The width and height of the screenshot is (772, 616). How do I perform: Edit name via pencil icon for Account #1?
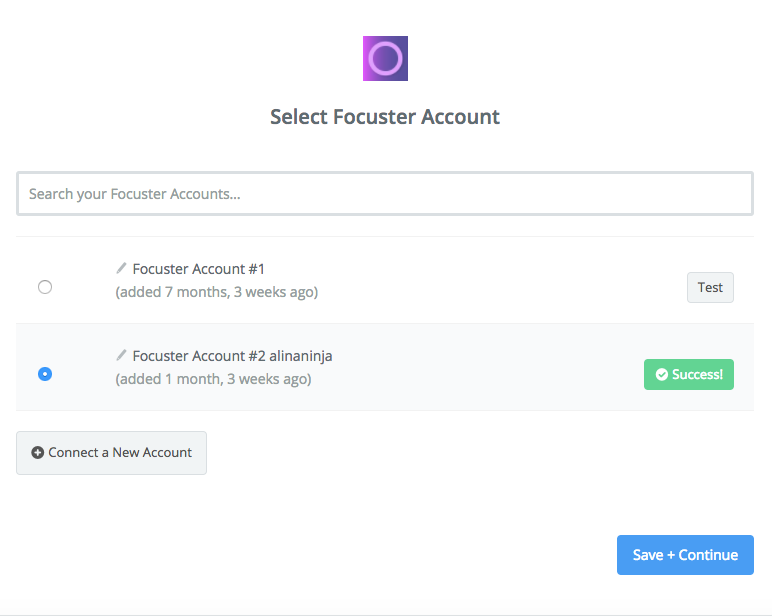tap(121, 268)
